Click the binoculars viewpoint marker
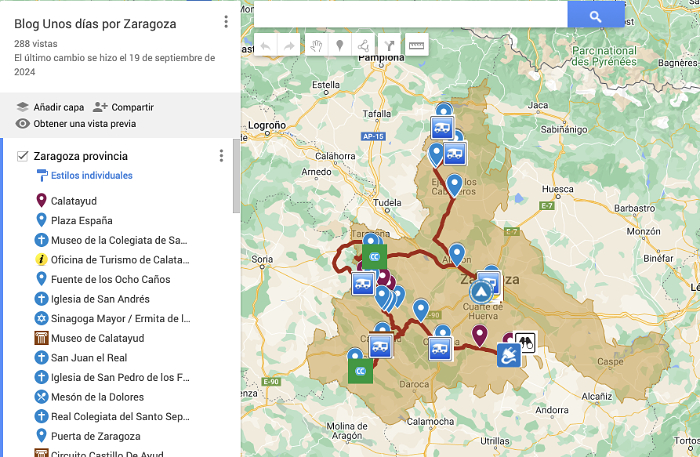This screenshot has height=457, width=700. (x=525, y=342)
